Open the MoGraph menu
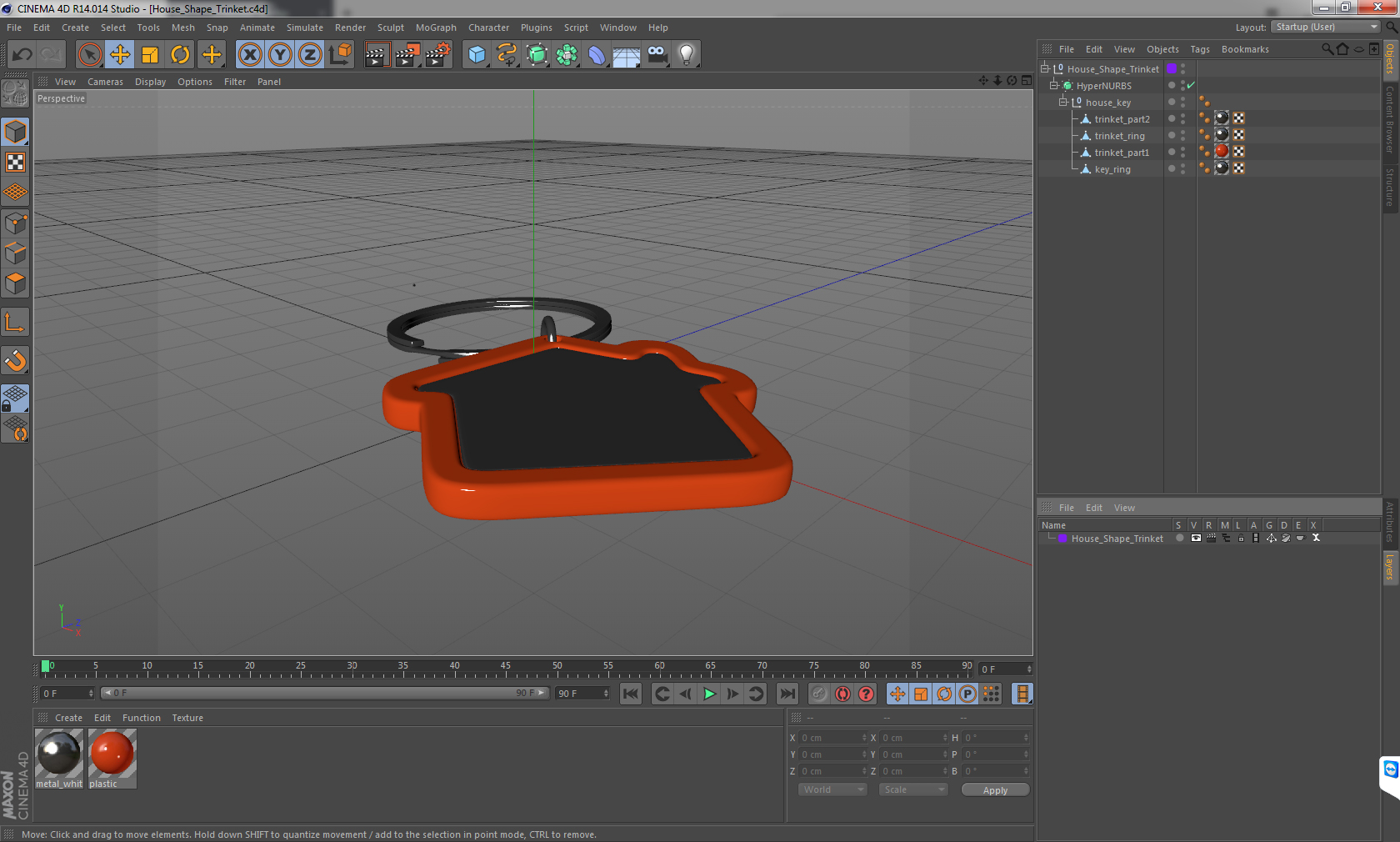 [x=436, y=28]
